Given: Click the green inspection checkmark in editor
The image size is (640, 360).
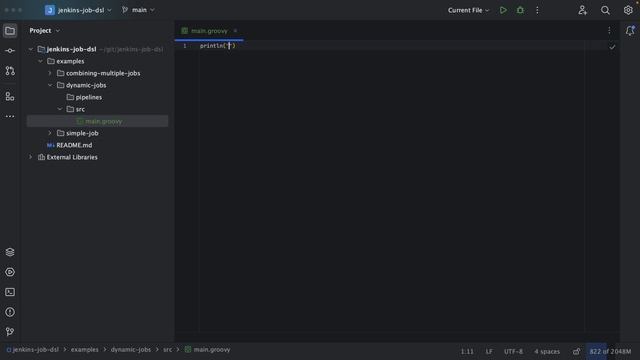Looking at the screenshot, I should (x=612, y=47).
